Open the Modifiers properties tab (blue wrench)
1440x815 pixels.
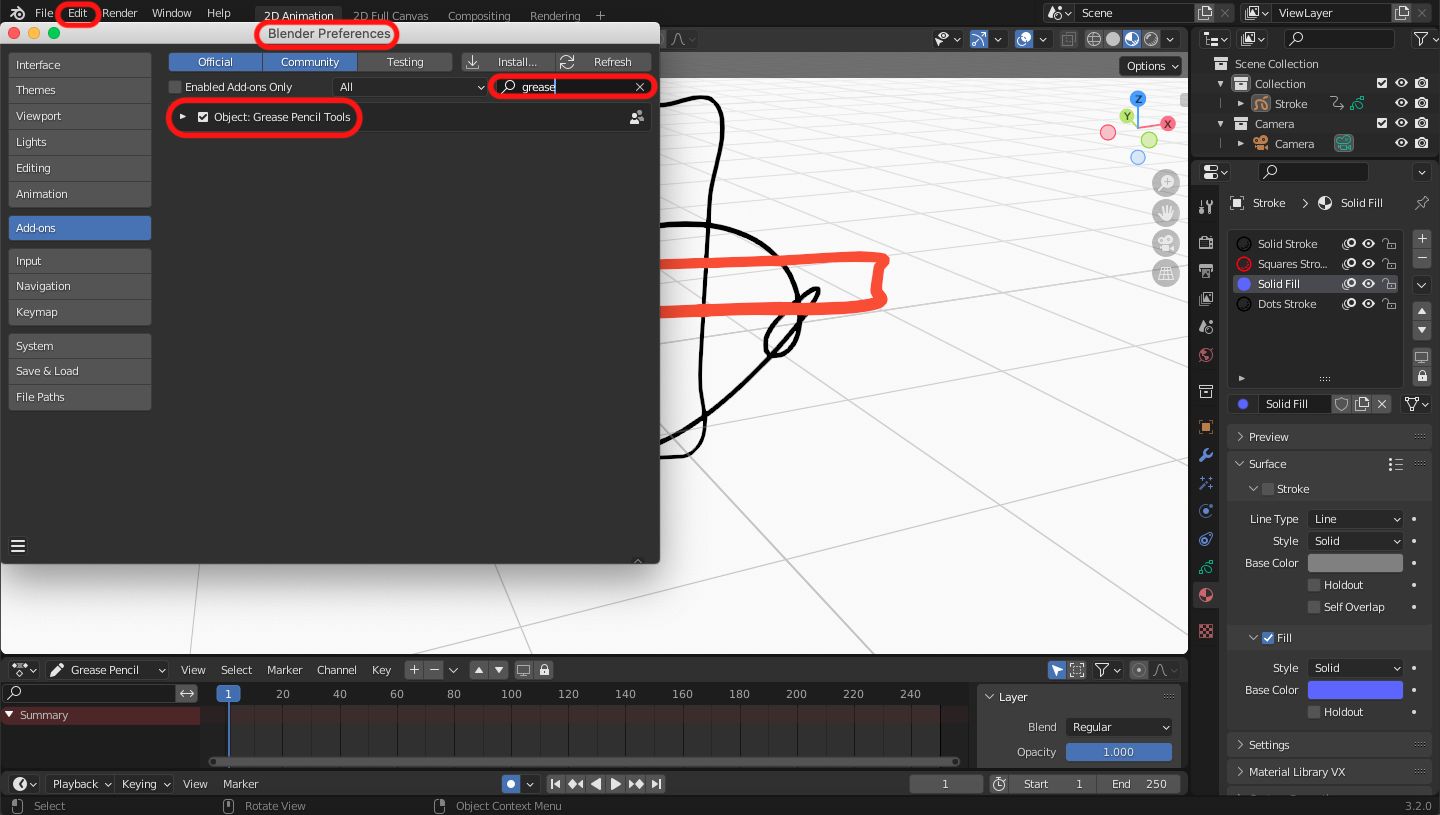(x=1206, y=455)
